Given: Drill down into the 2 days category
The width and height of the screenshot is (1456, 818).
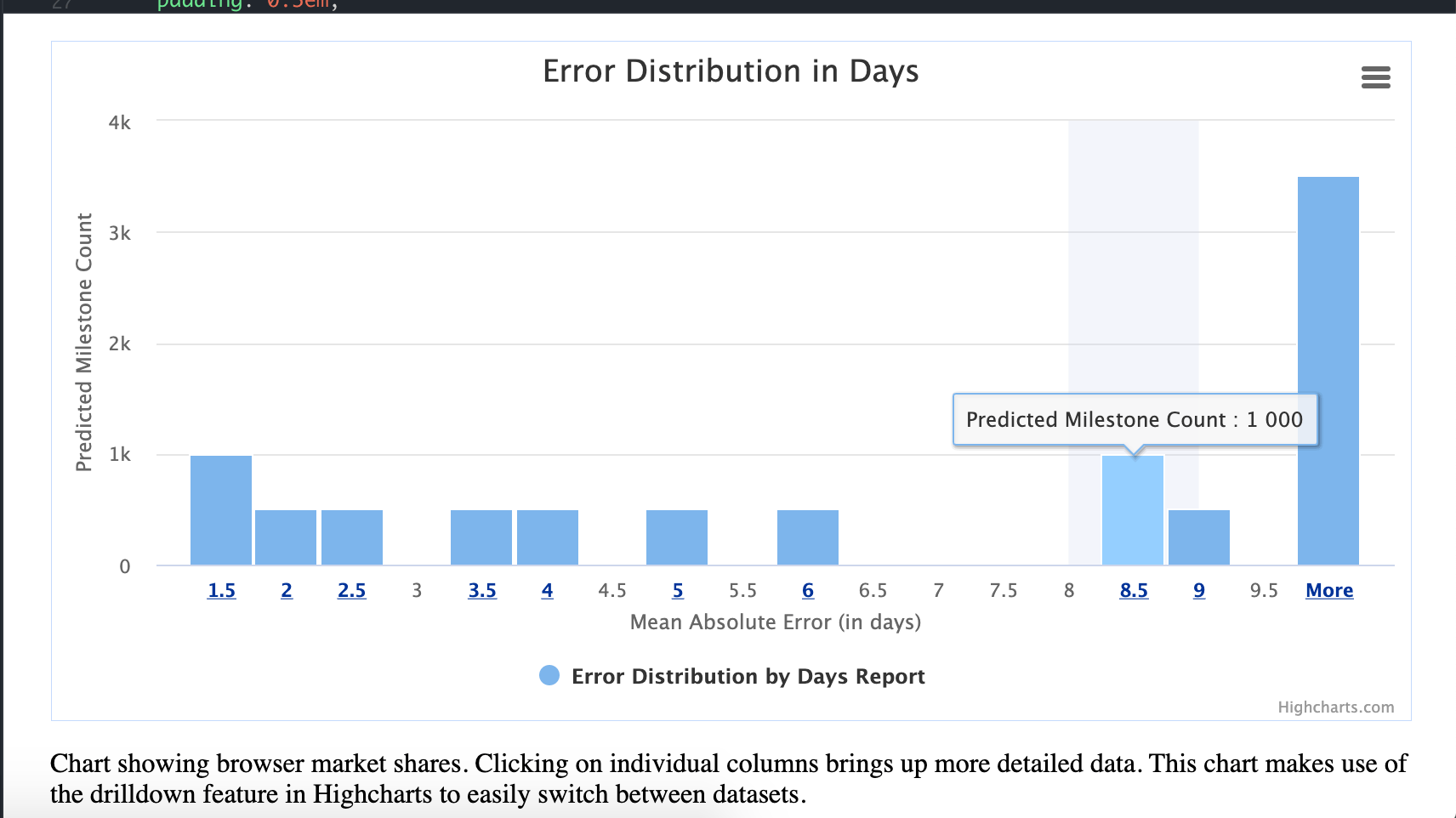Looking at the screenshot, I should (x=286, y=589).
